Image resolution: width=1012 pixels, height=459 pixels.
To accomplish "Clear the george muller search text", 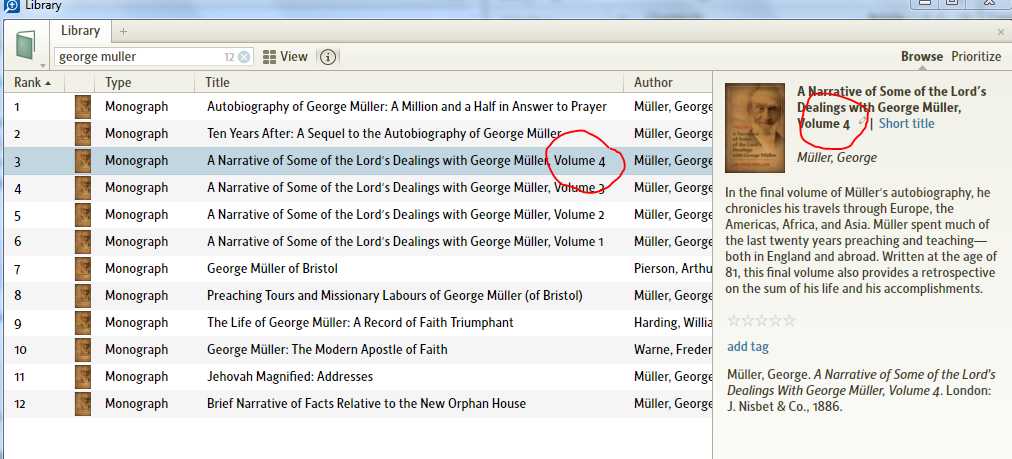I will coord(244,57).
